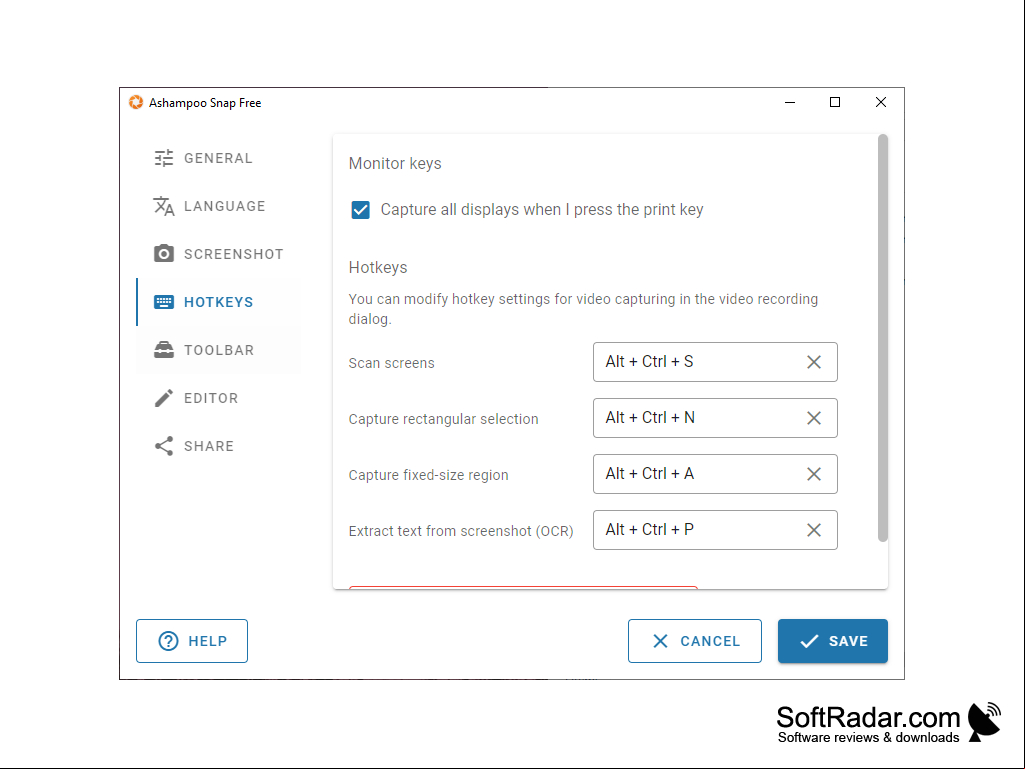Image resolution: width=1025 pixels, height=769 pixels.
Task: Click "Extract text from screenshot (OCR)" label
Action: (x=461, y=531)
